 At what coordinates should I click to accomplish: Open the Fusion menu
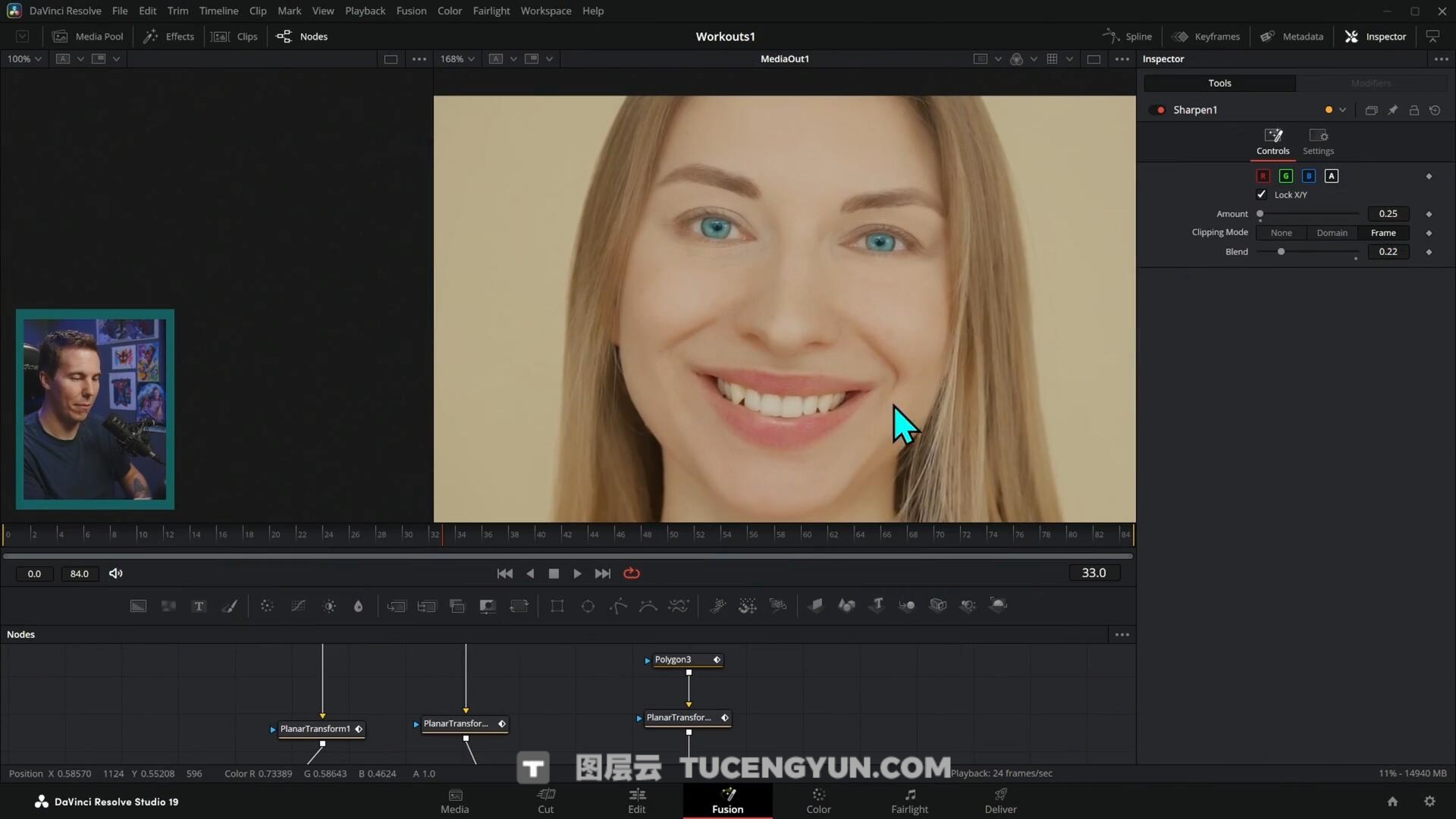coord(411,11)
